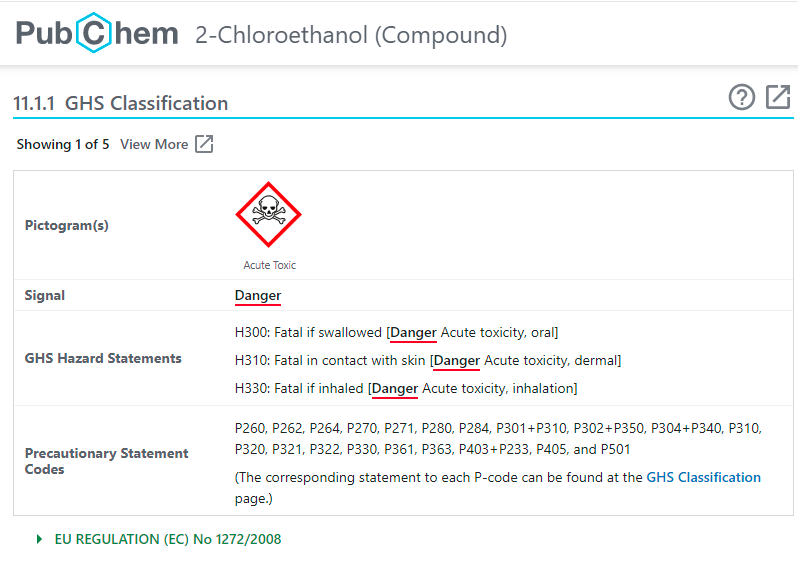Click the PubChem logo
The image size is (798, 577).
(97, 35)
